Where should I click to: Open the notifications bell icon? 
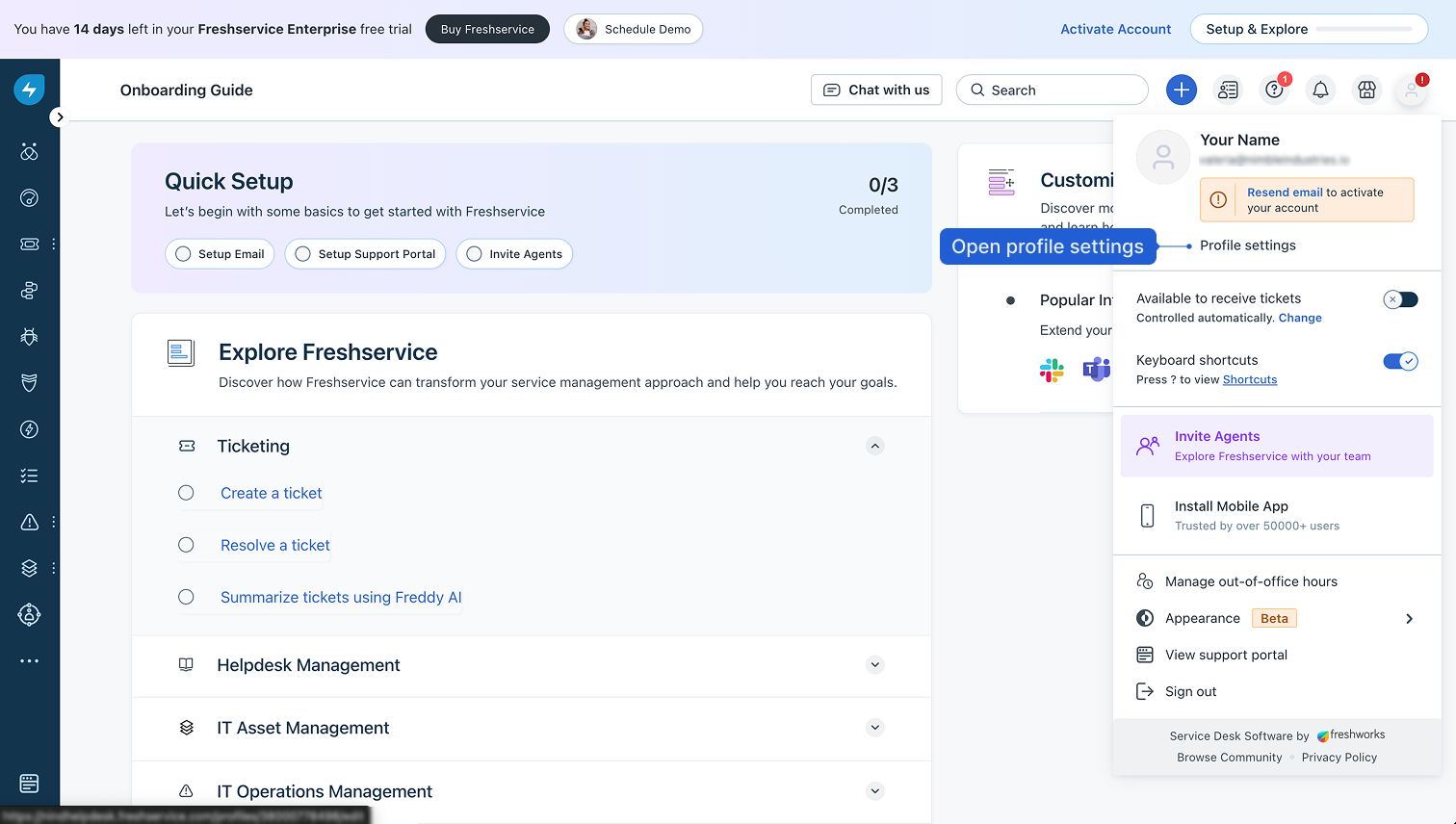click(x=1320, y=90)
